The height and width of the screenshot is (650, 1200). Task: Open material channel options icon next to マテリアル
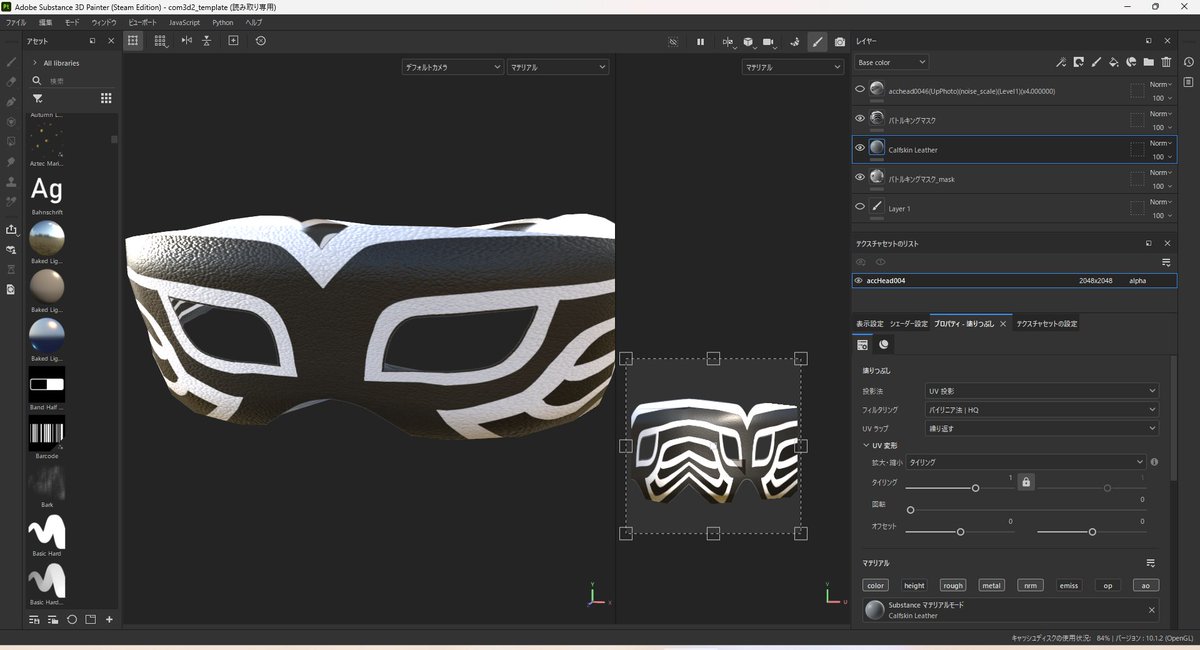coord(1151,563)
